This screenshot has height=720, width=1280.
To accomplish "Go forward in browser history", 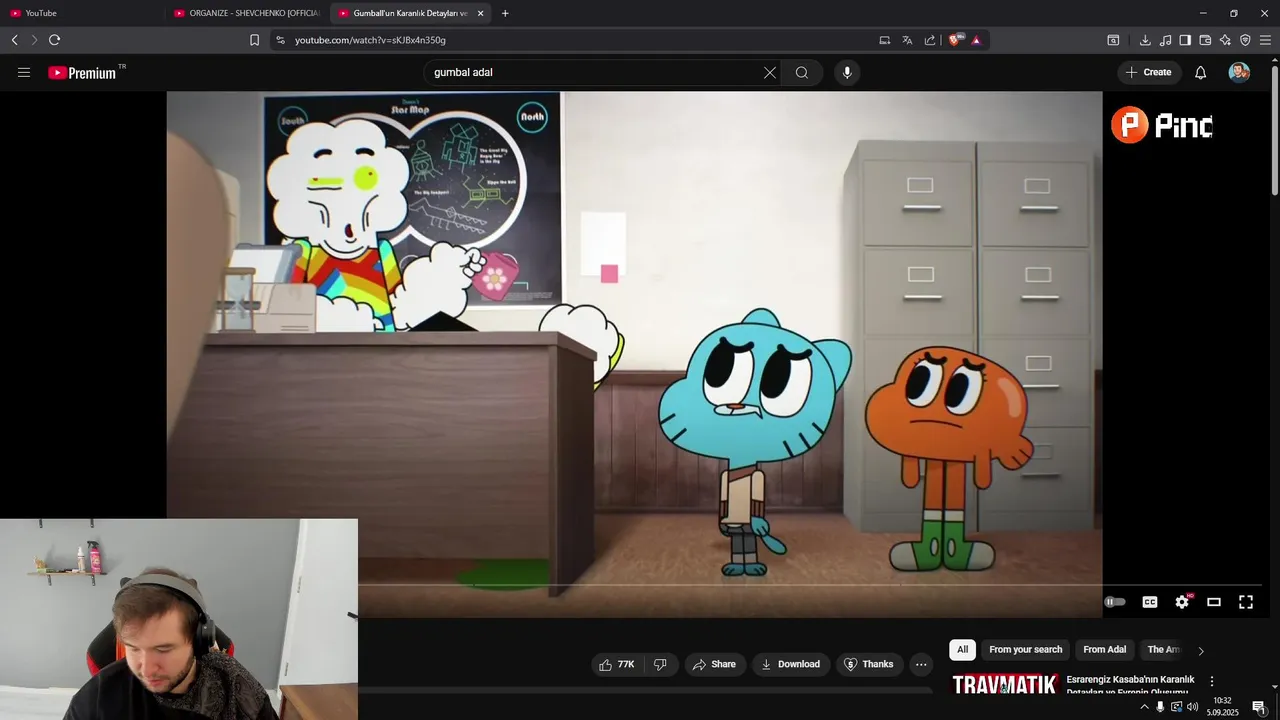I will pyautogui.click(x=34, y=40).
